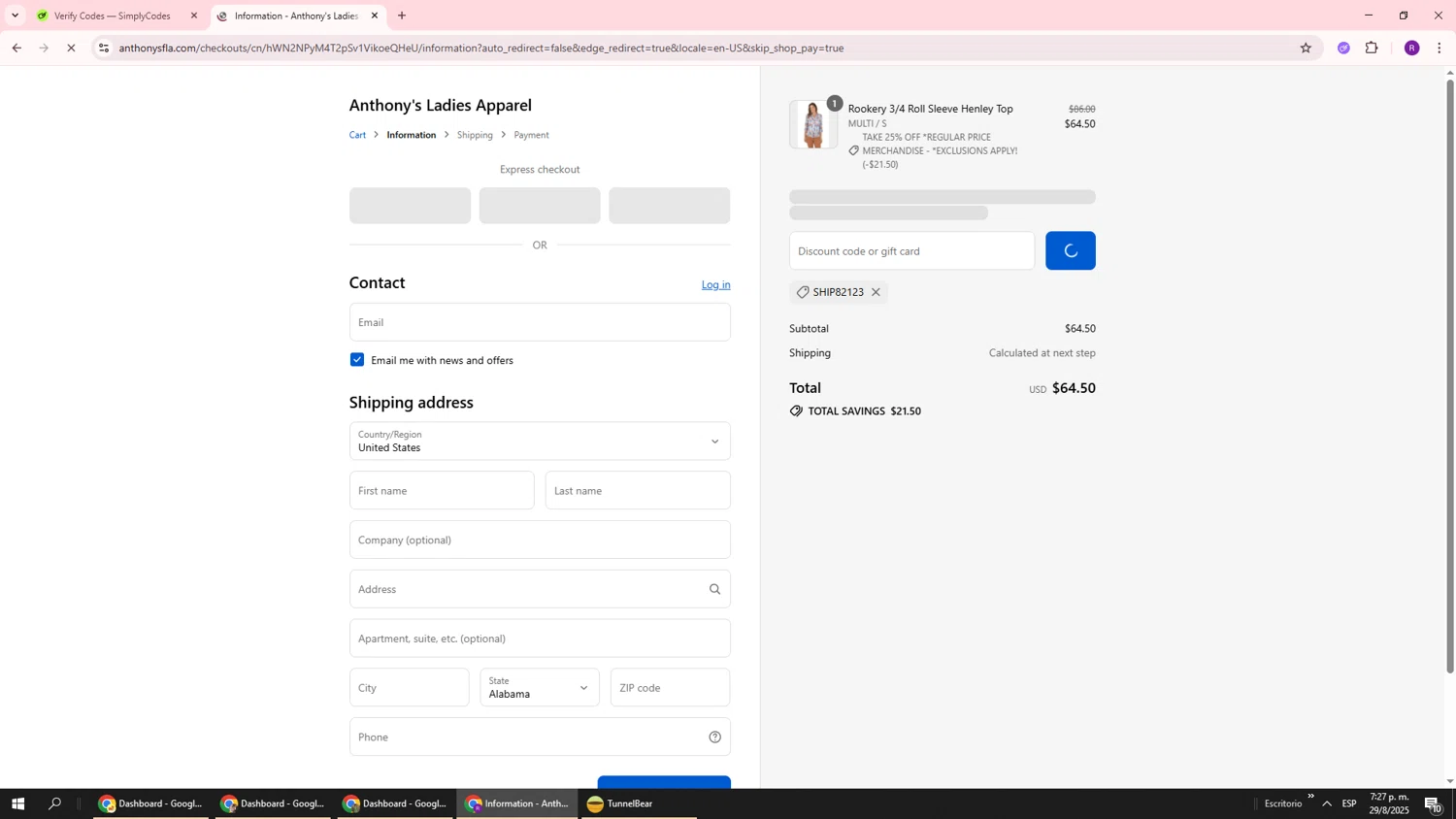Viewport: 1456px width, 819px height.
Task: Stop page loading button
Action: tap(71, 48)
